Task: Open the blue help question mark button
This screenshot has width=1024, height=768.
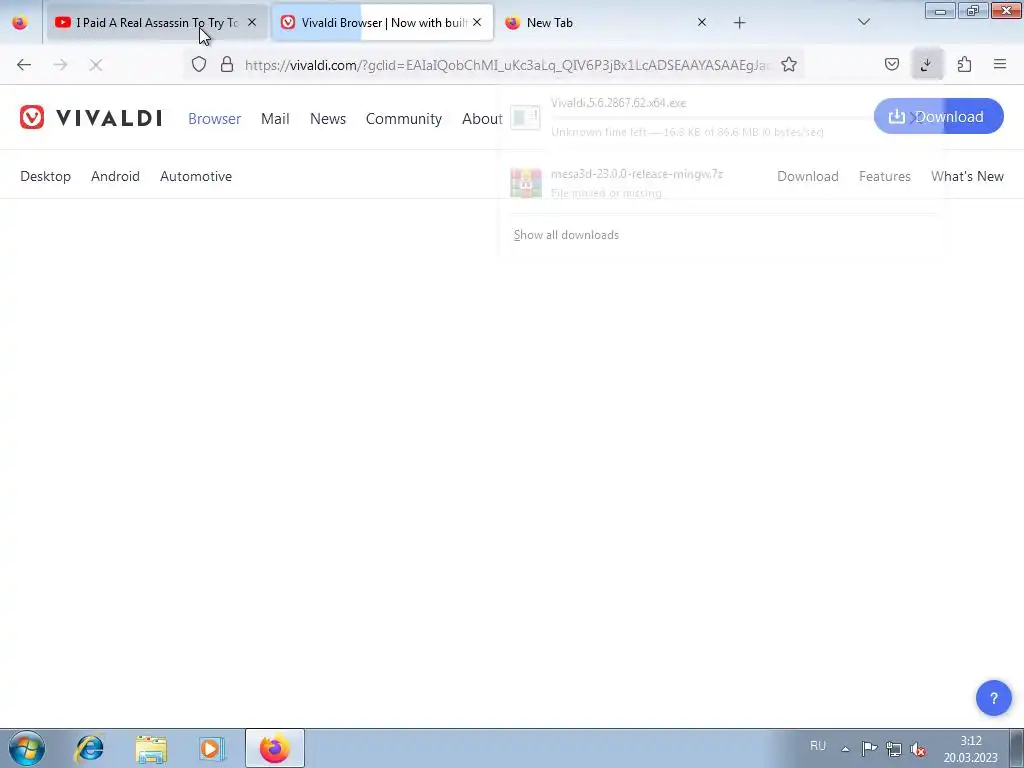Action: point(993,698)
